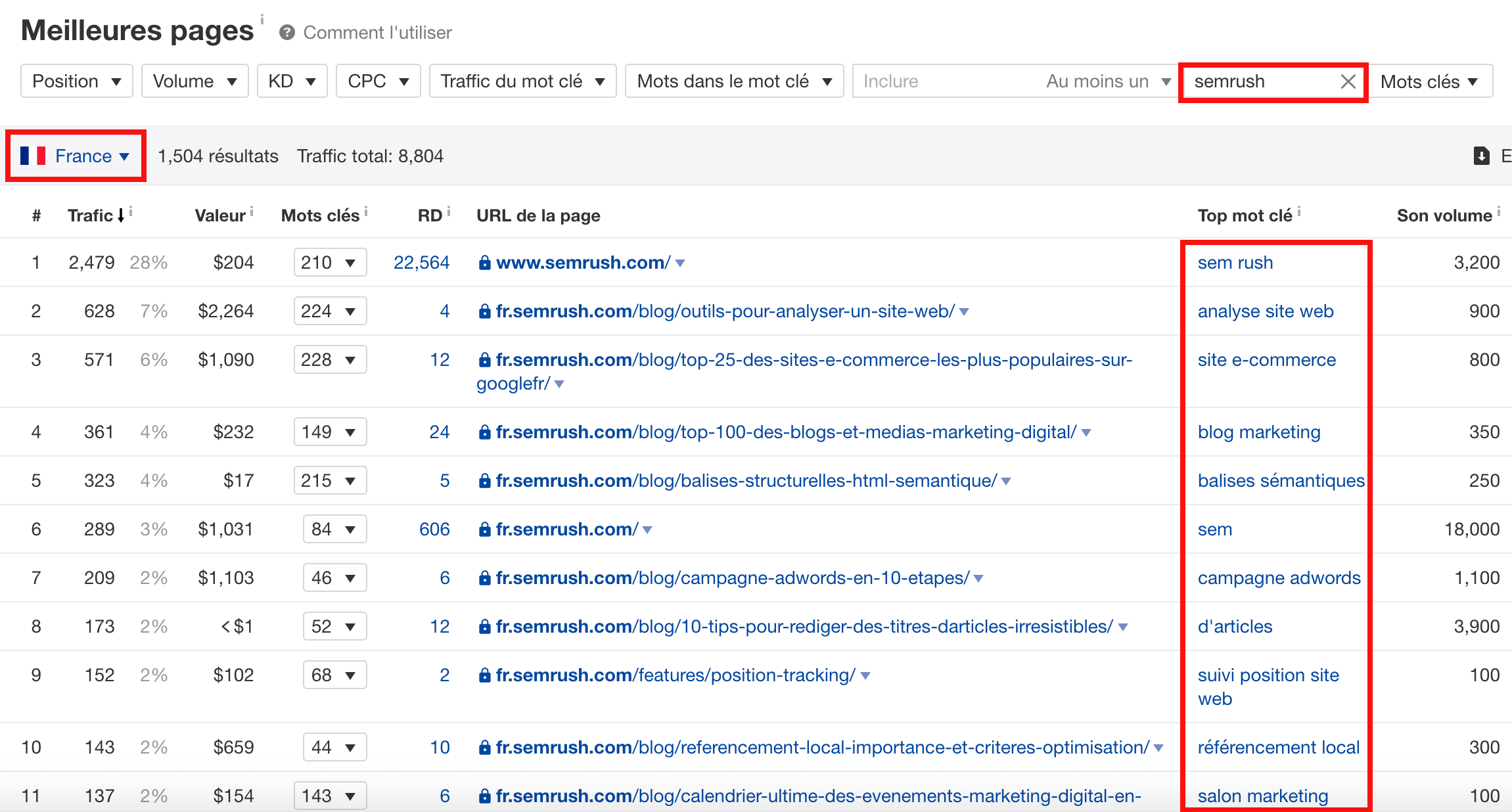Click lock icon beside fr.semrush.com/ homepage URL
The width and height of the screenshot is (1512, 812).
pos(485,530)
